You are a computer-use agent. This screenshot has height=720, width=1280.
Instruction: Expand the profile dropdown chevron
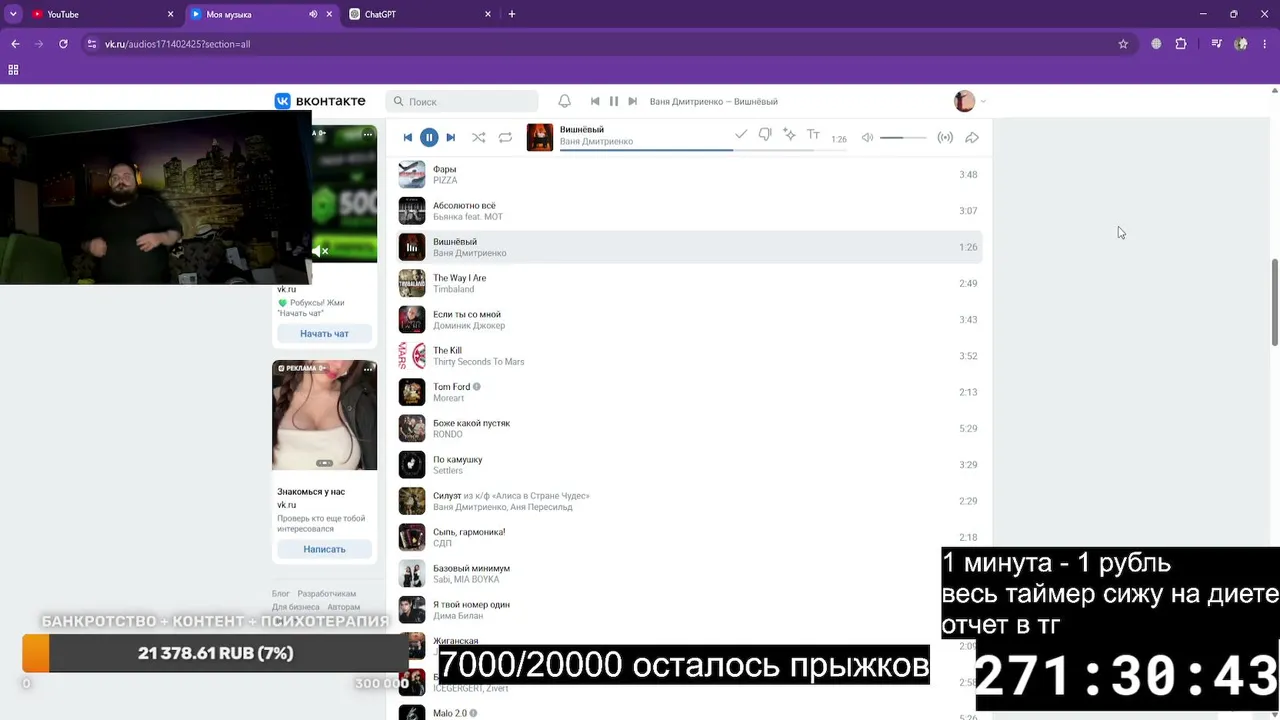pos(983,101)
